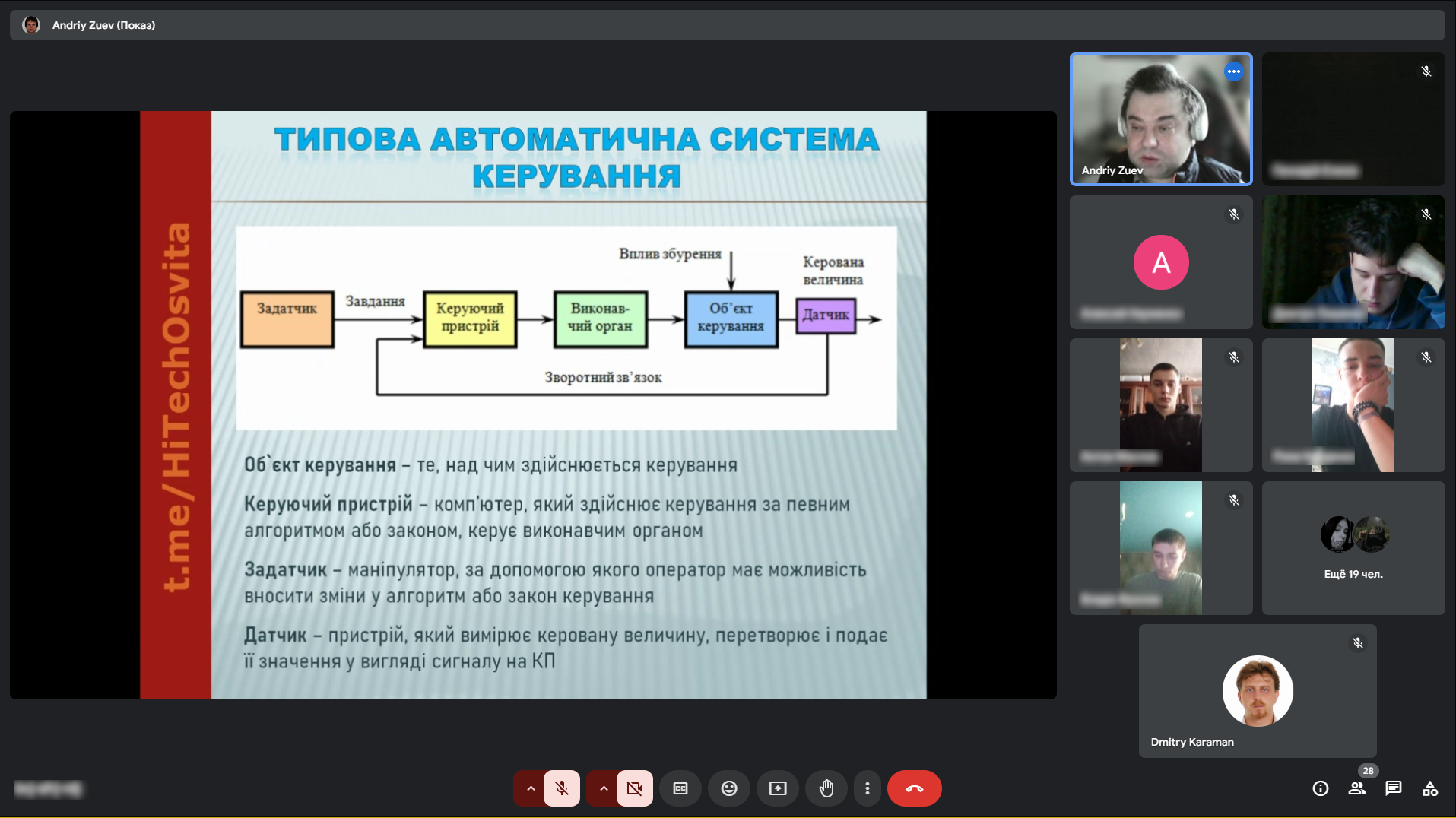
Task: Click the participant count badge 28
Action: [x=1369, y=771]
